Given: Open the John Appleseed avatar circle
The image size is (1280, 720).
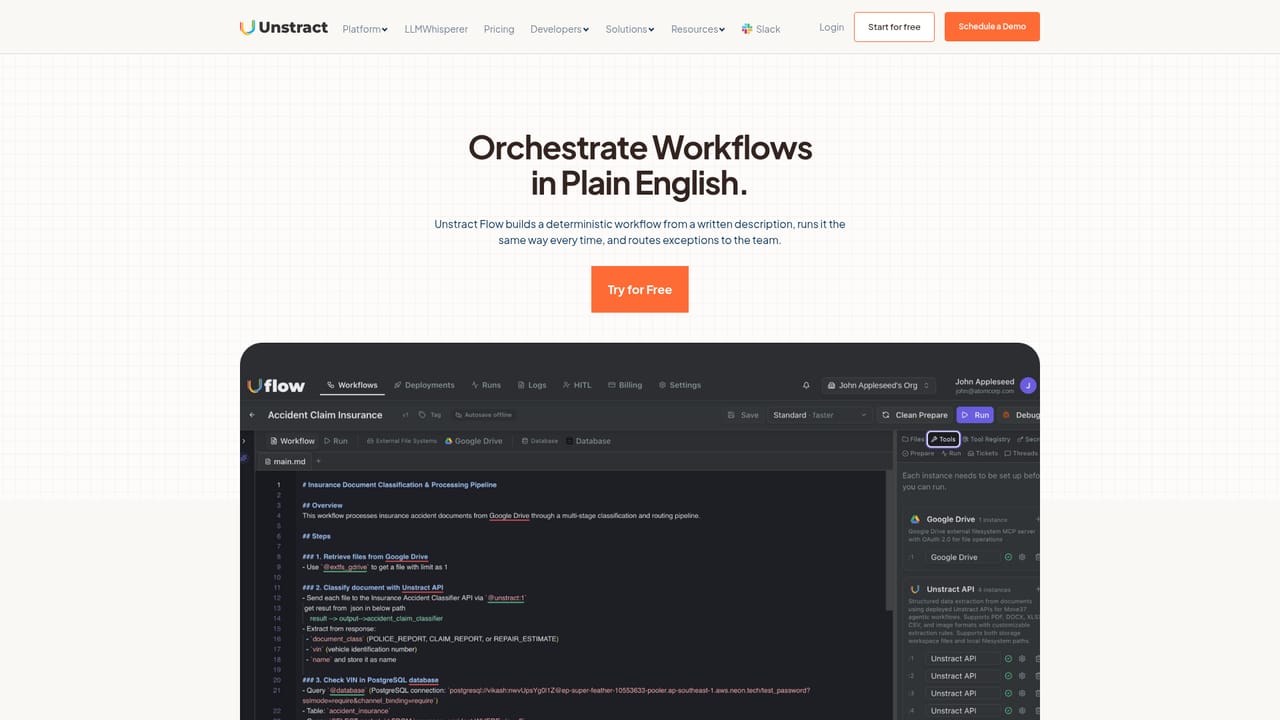Looking at the screenshot, I should point(1029,385).
